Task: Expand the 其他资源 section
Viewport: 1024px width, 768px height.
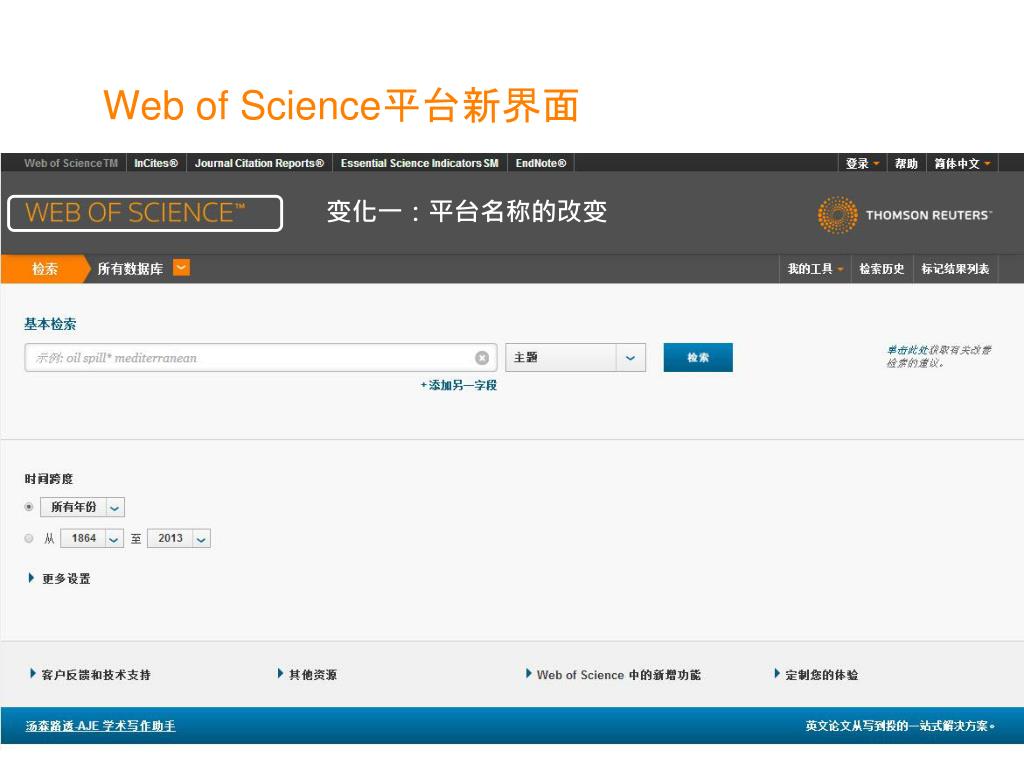Action: tap(307, 675)
